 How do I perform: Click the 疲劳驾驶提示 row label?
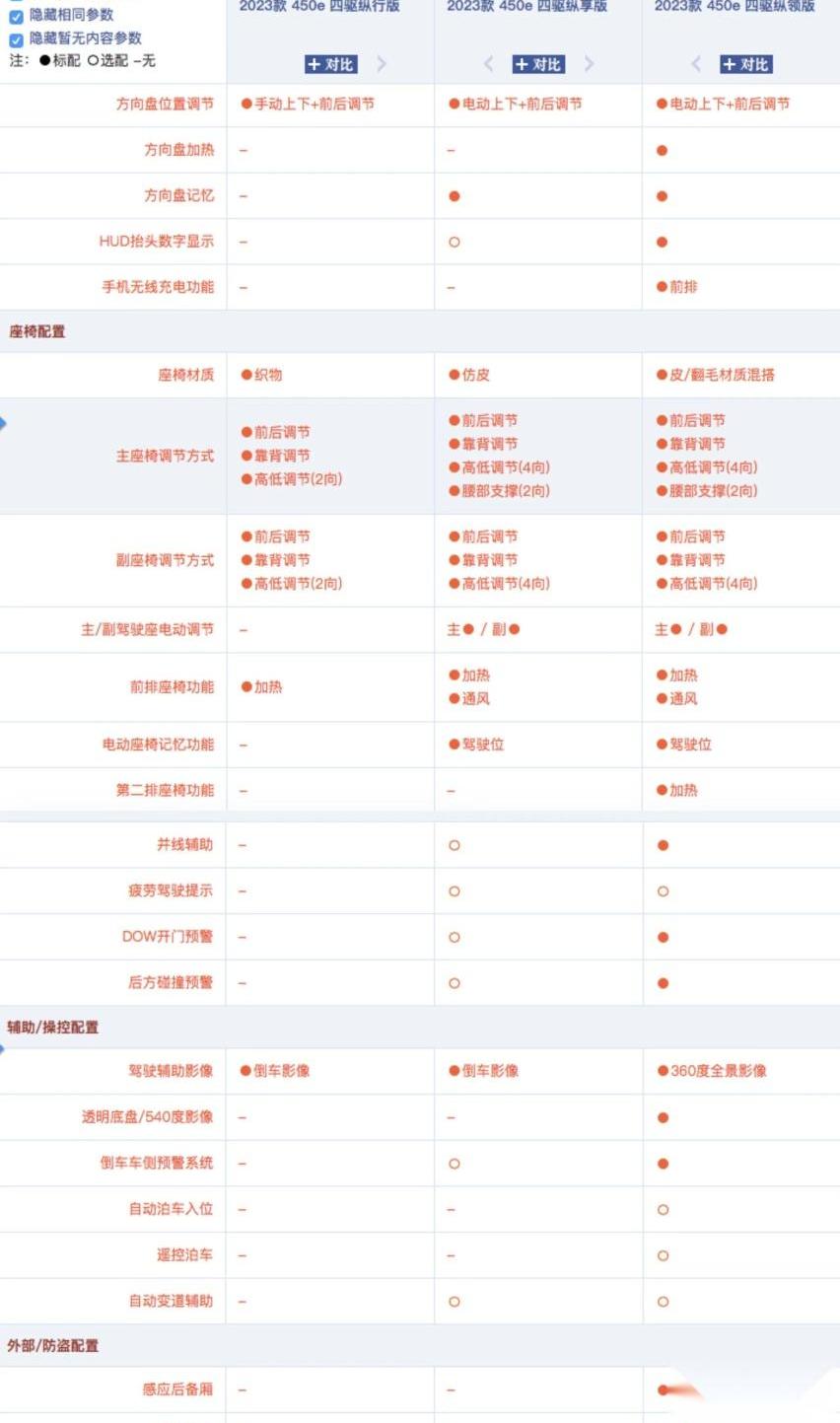(x=171, y=890)
